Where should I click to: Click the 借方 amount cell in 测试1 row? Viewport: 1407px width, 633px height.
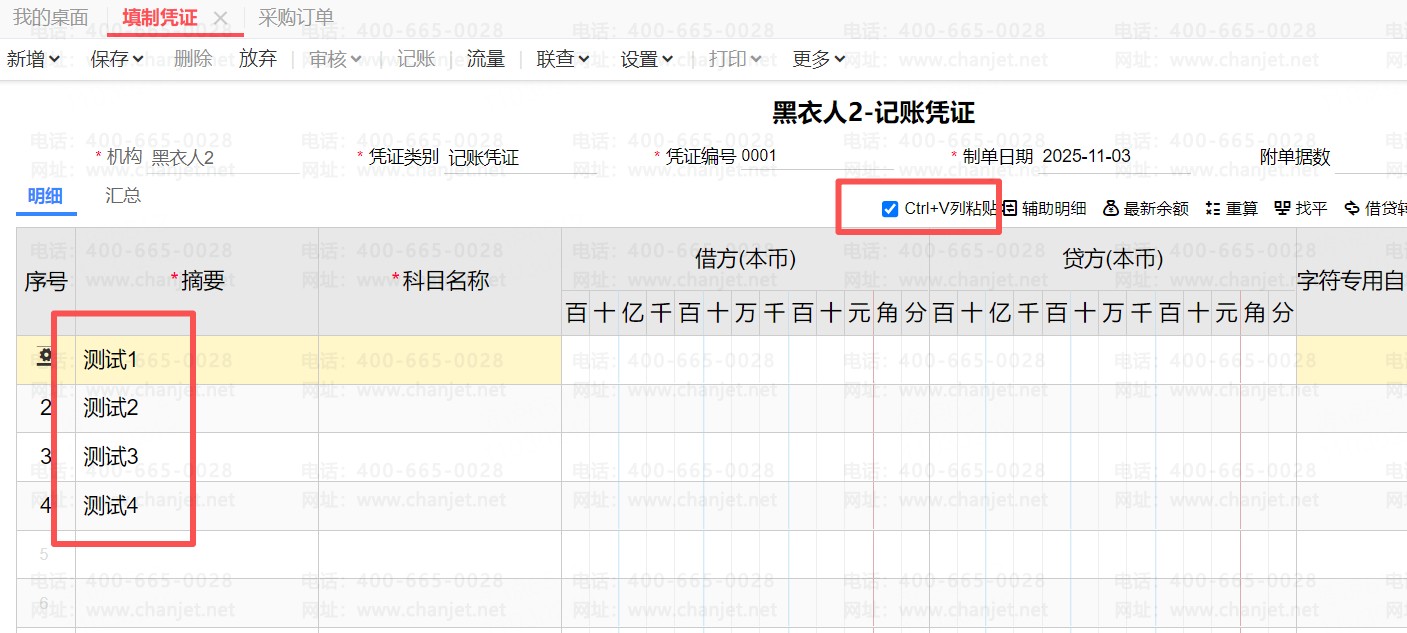tap(745, 360)
